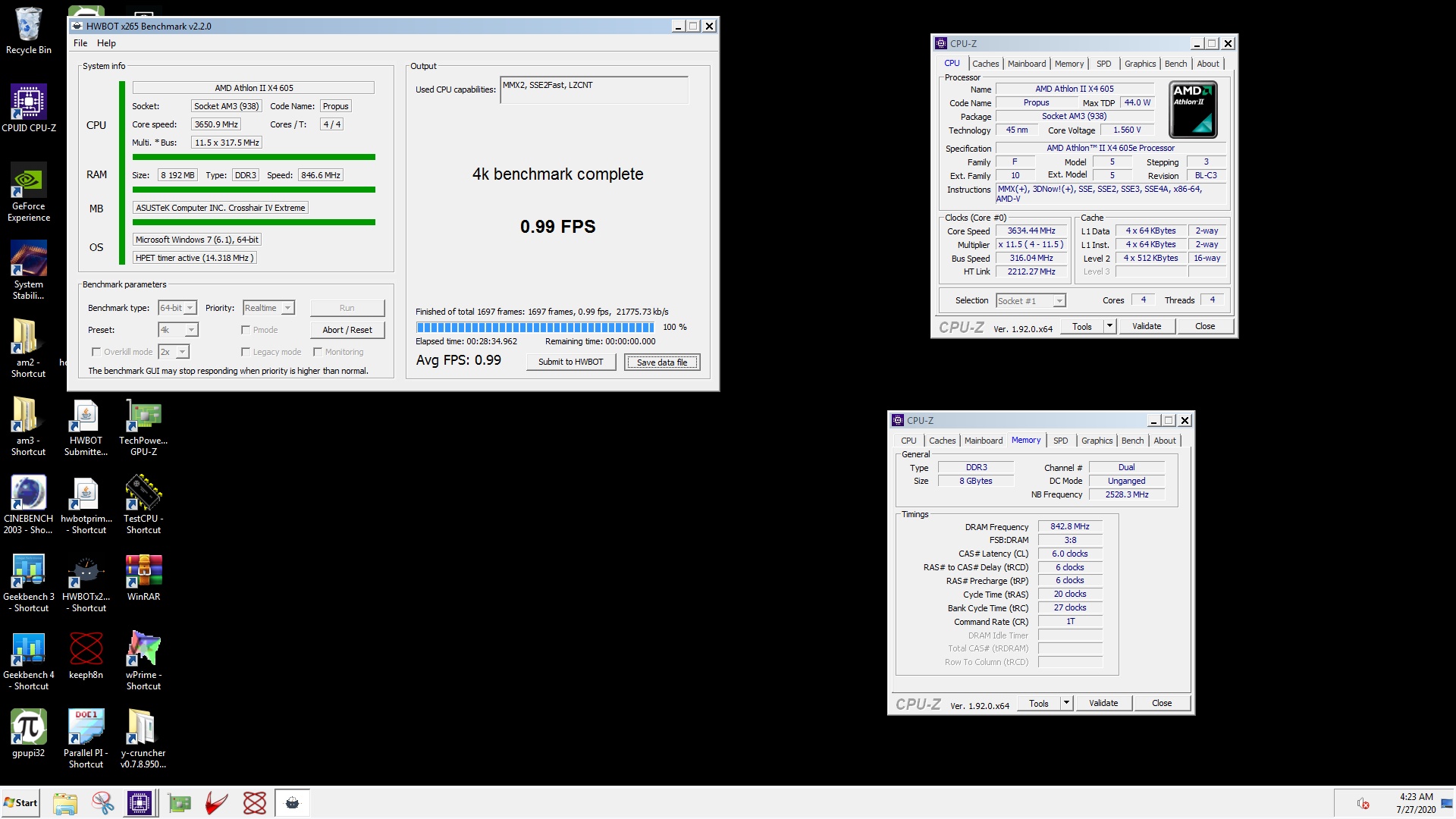Expand Tools dropdown arrow in bottom CPU-Z

pos(1066,703)
